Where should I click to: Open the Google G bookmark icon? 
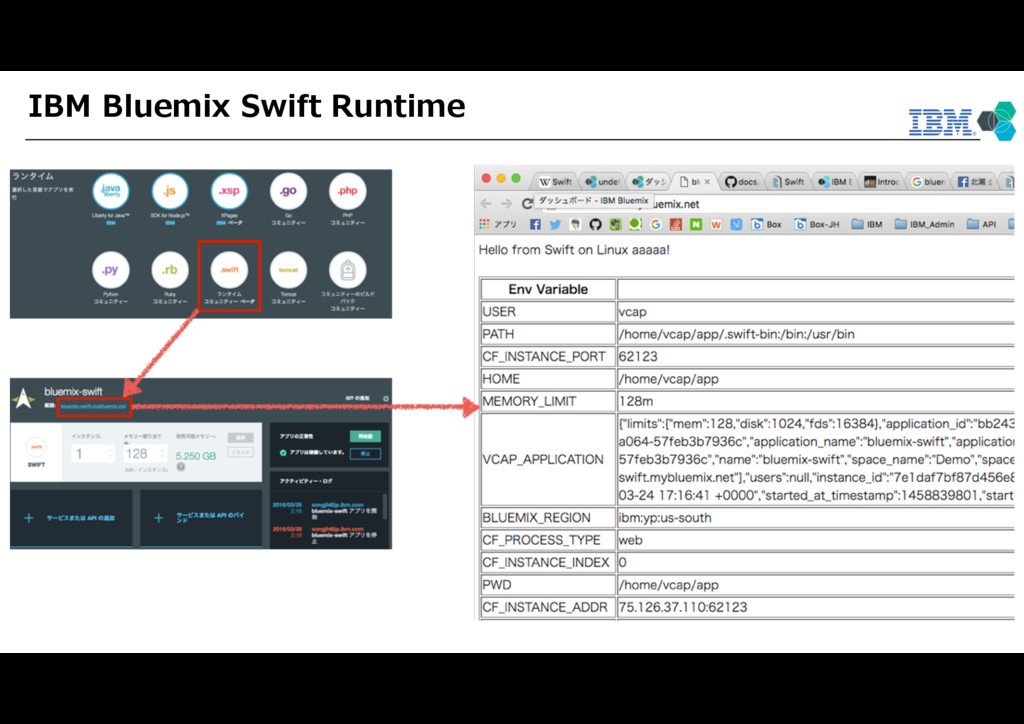656,225
